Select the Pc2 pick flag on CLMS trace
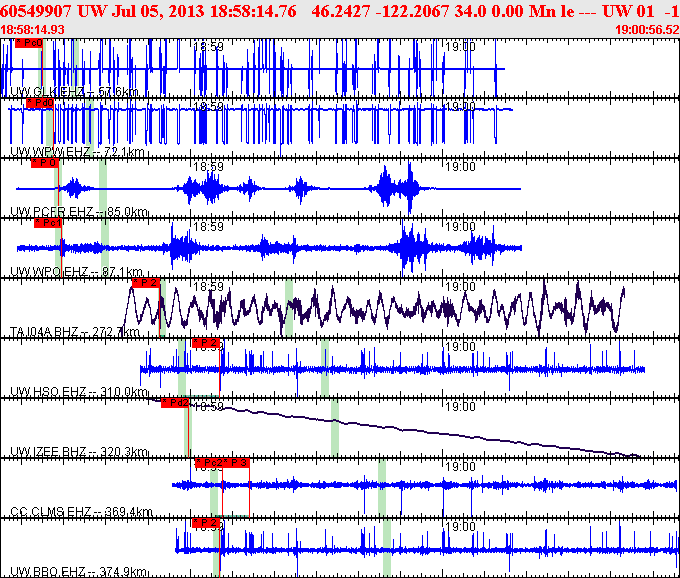The image size is (680, 578). 209,463
